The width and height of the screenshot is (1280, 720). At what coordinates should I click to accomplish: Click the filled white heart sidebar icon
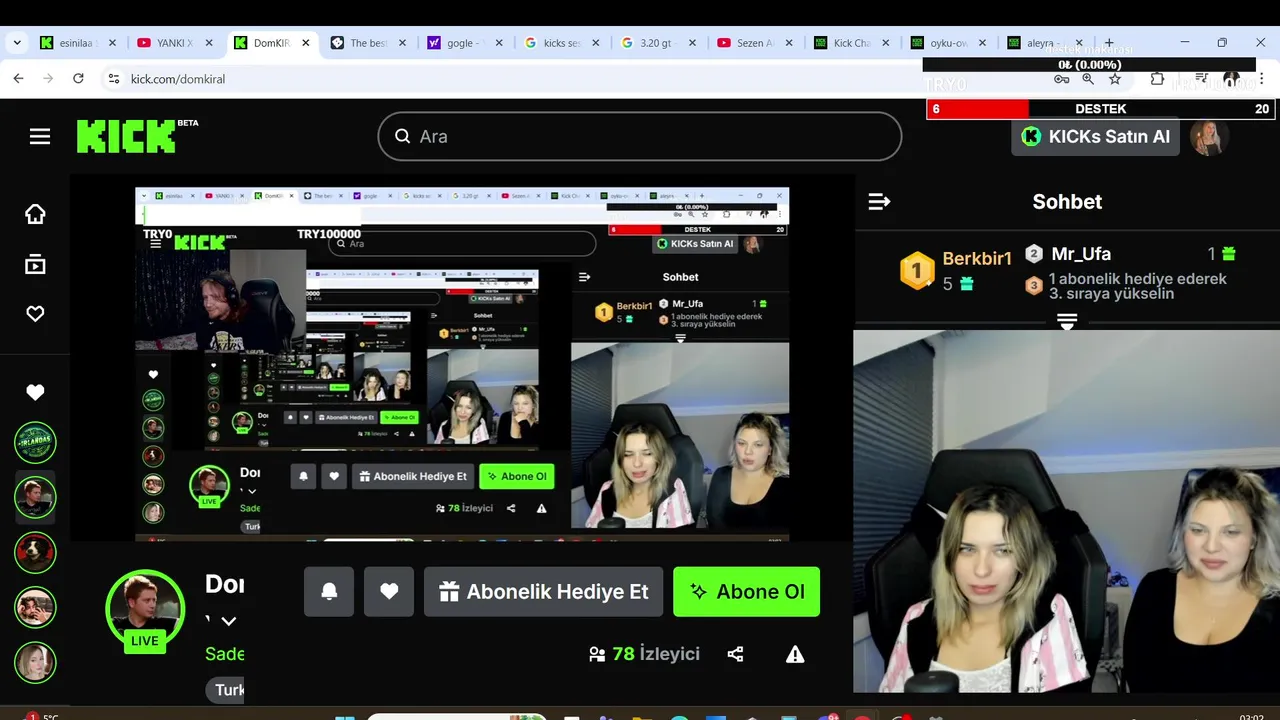[x=35, y=393]
